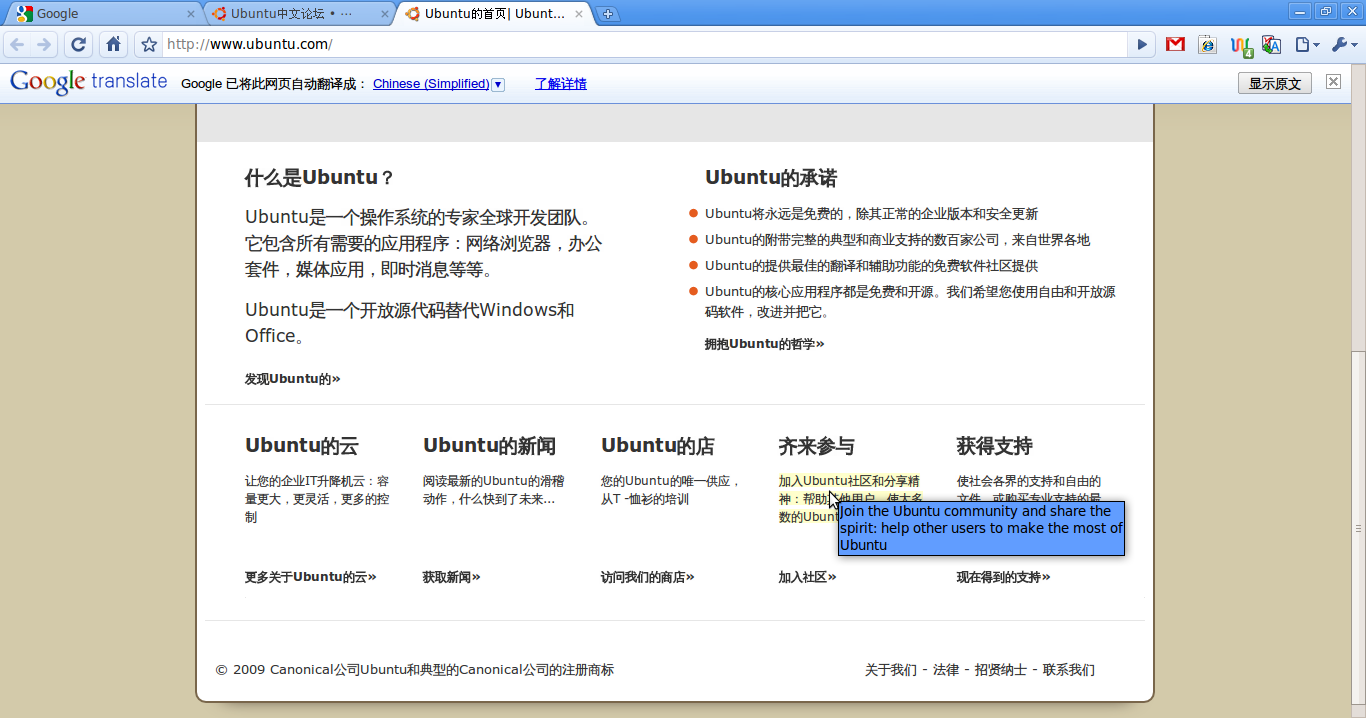Switch to the Google tab
Viewport: 1366px width, 718px height.
click(x=104, y=14)
